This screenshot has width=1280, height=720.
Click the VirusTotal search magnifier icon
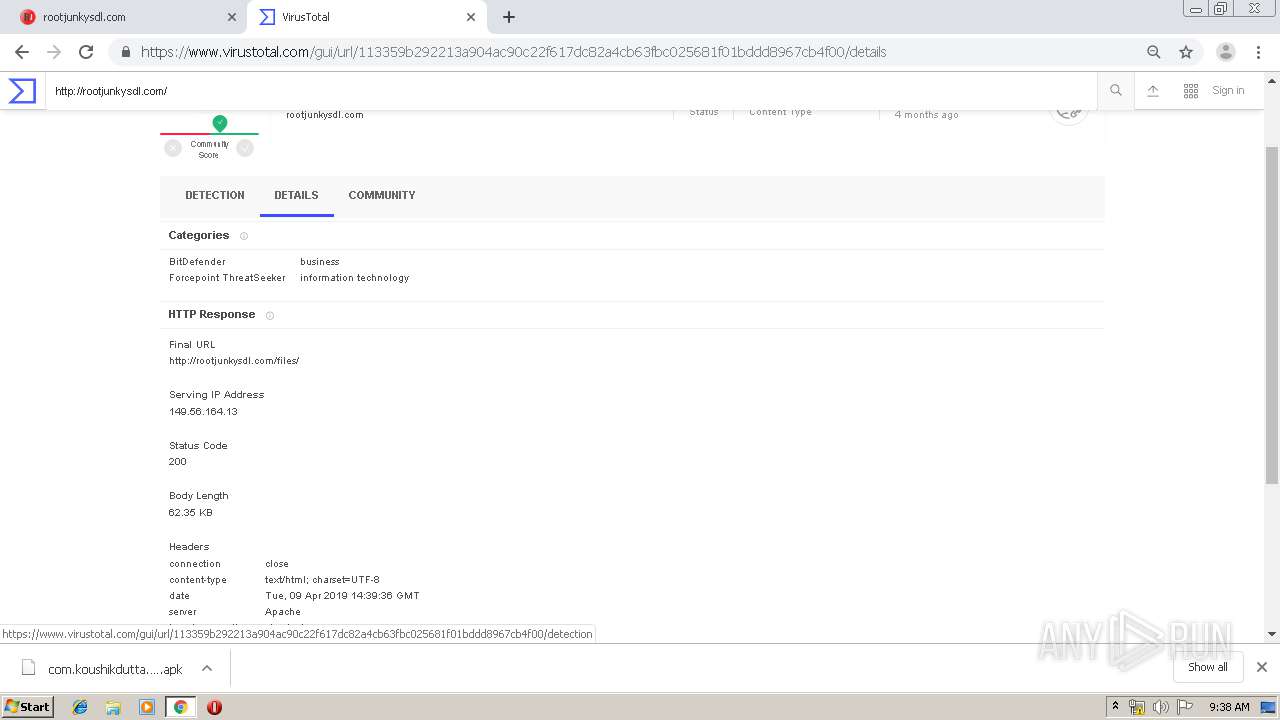pyautogui.click(x=1116, y=91)
